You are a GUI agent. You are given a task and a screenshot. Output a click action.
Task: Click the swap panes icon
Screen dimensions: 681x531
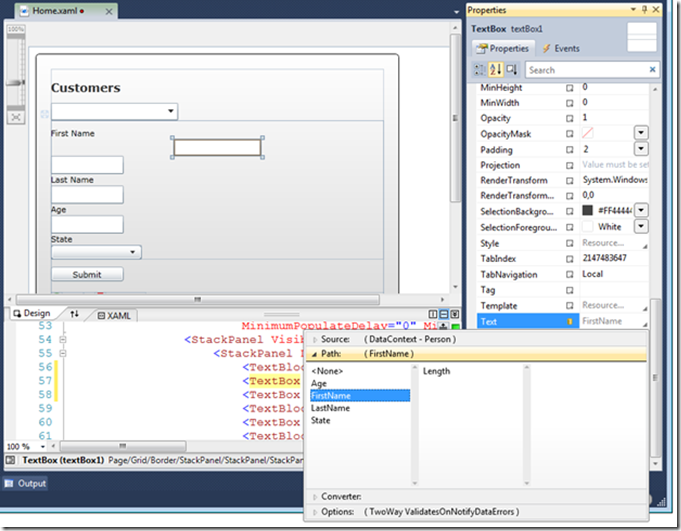click(75, 313)
